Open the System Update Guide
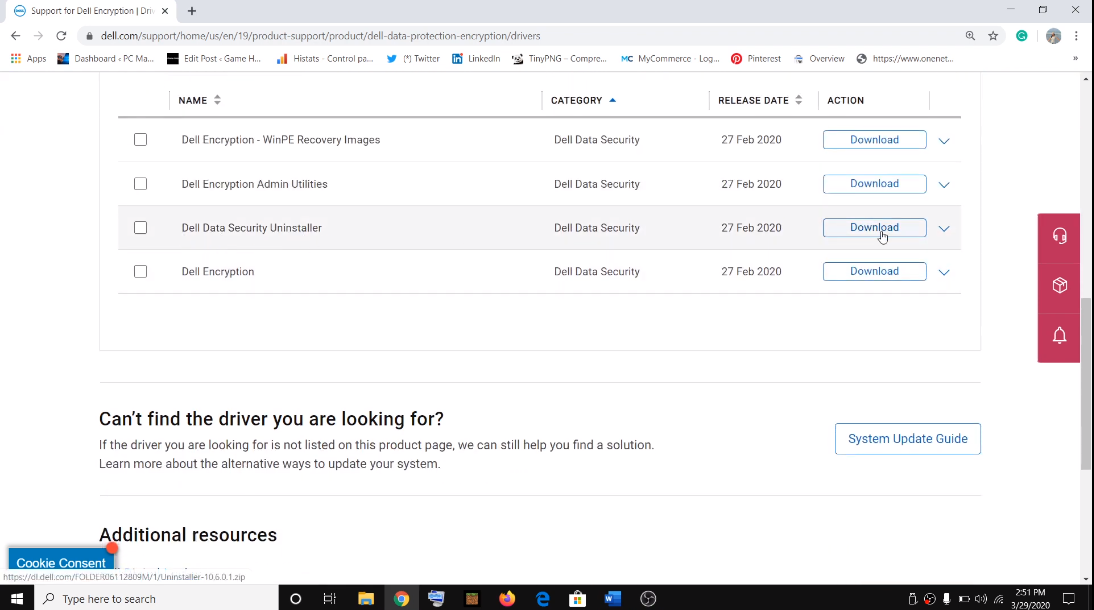Viewport: 1094px width, 610px height. click(907, 439)
